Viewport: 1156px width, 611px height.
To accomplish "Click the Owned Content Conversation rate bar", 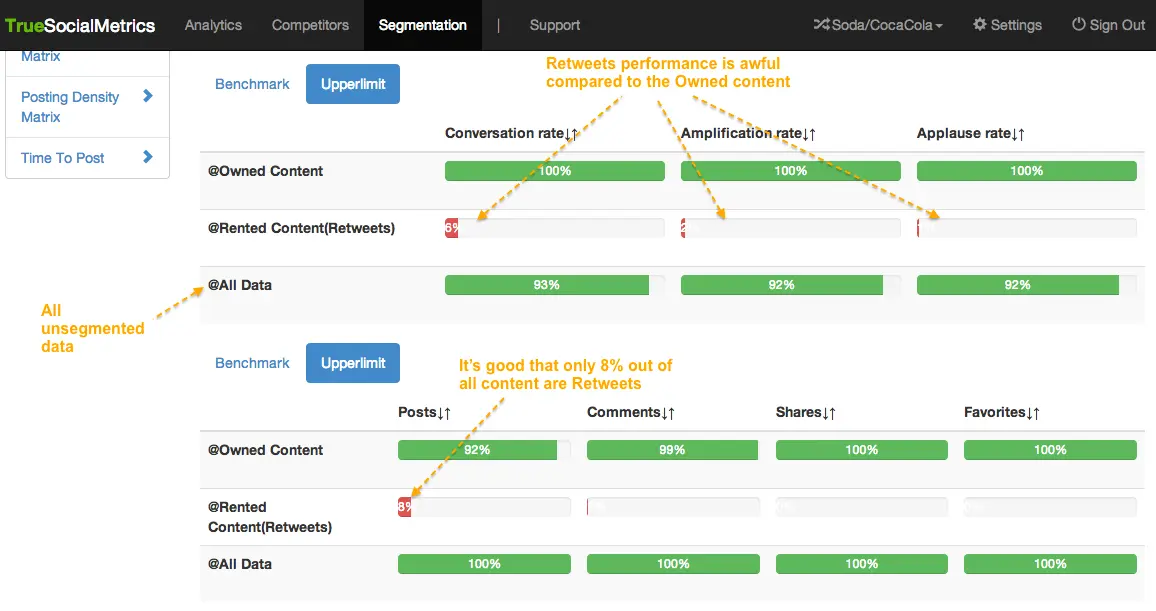I will click(x=554, y=171).
